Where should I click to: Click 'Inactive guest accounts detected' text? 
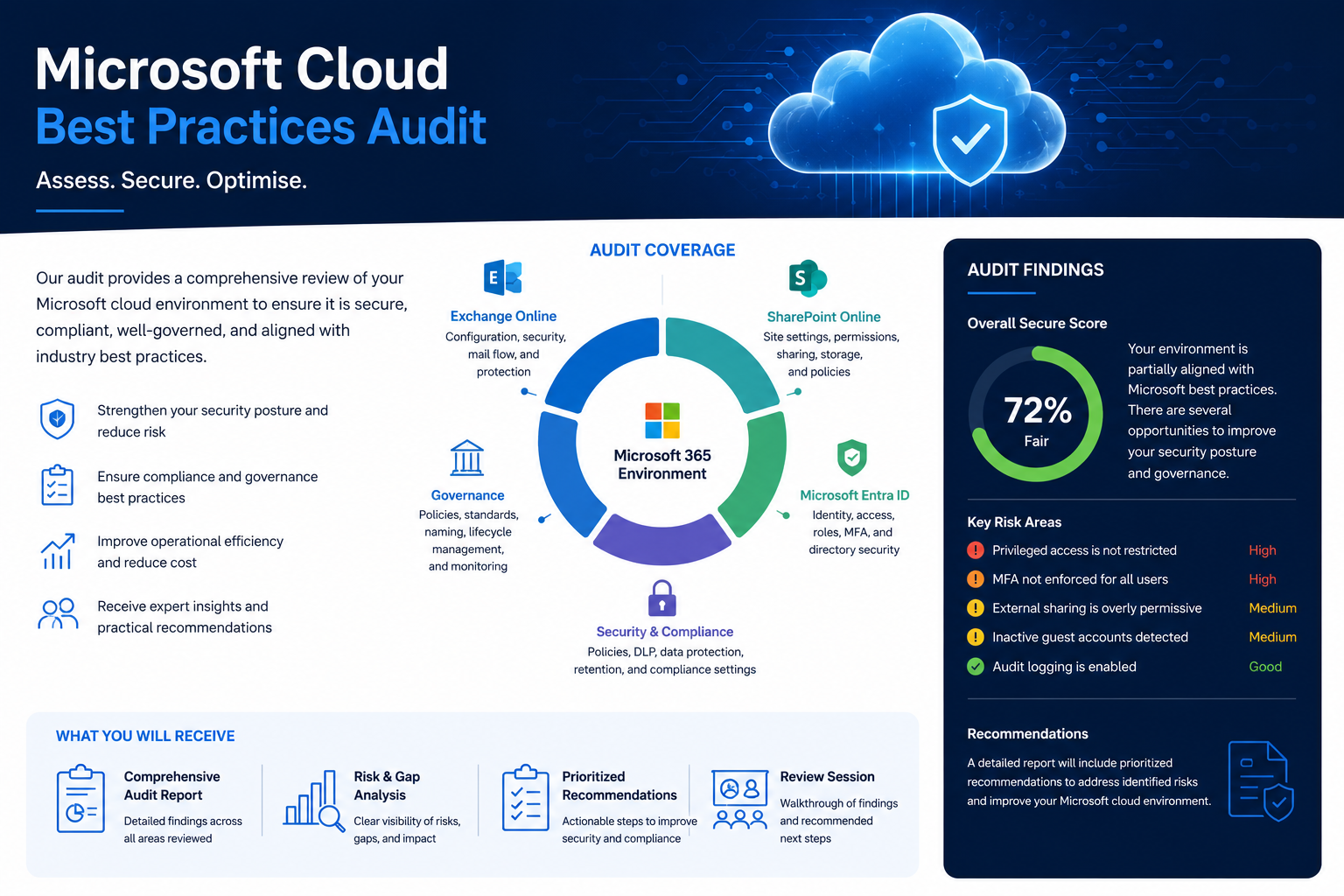coord(1090,637)
